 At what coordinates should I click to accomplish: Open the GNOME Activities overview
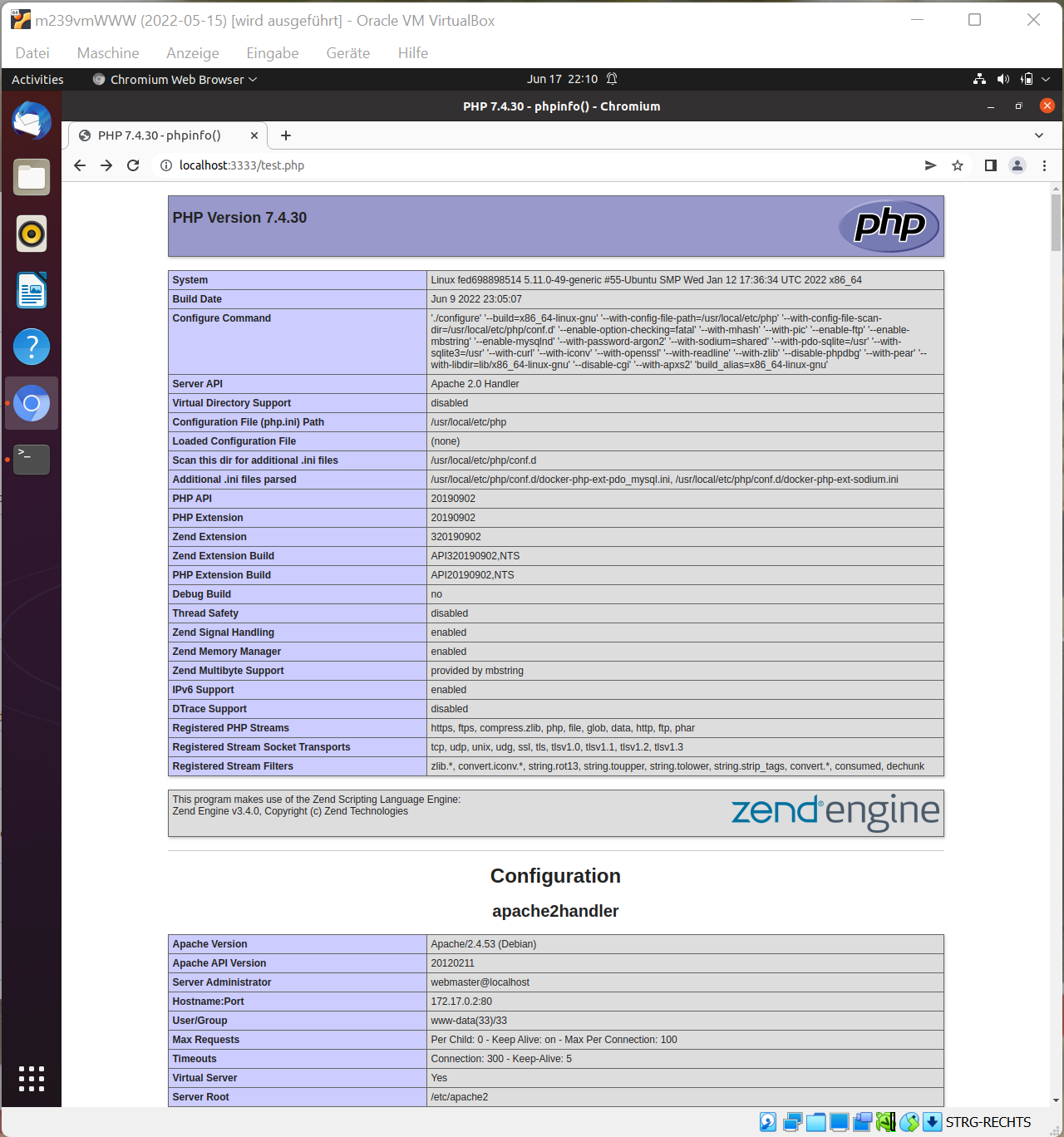[37, 79]
